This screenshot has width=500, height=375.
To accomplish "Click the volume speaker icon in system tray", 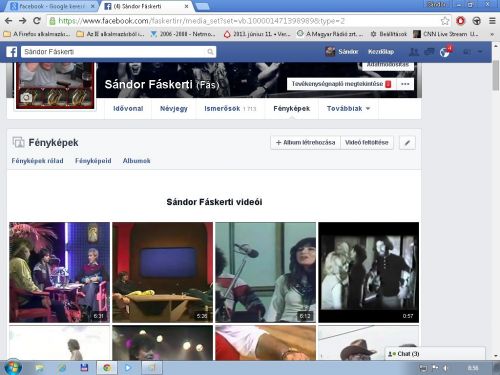I will click(x=446, y=368).
